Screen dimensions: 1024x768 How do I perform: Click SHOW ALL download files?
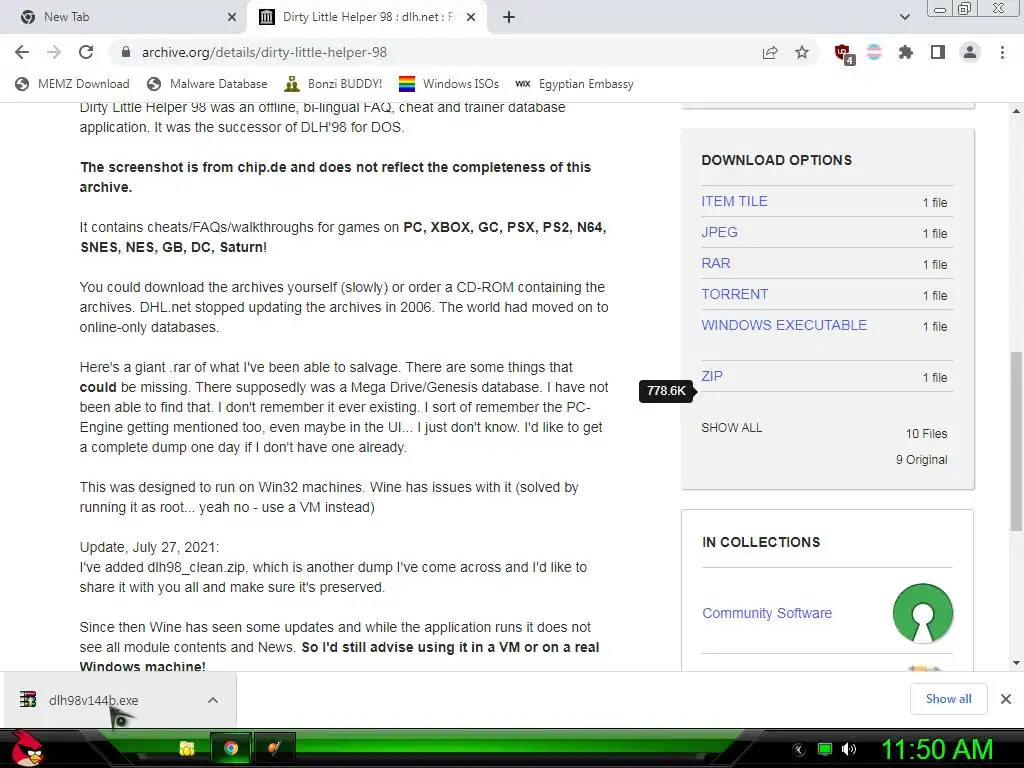click(x=731, y=428)
